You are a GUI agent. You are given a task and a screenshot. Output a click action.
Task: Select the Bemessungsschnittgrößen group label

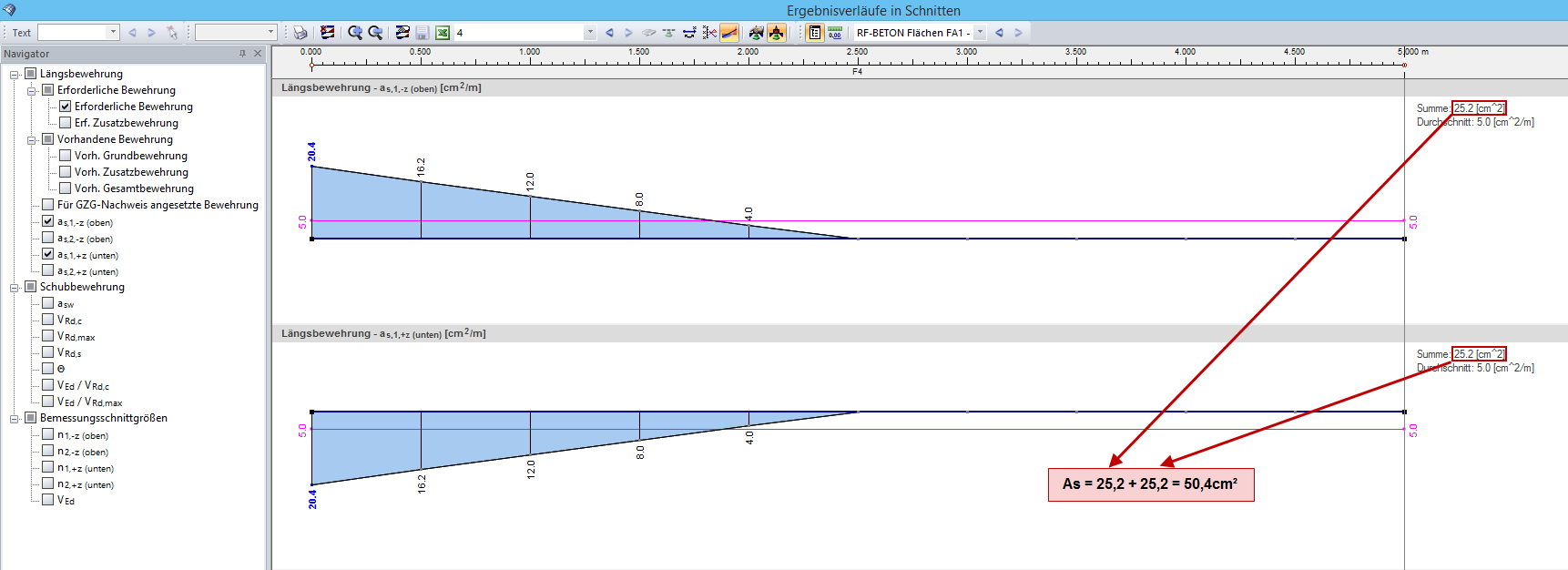coord(103,418)
